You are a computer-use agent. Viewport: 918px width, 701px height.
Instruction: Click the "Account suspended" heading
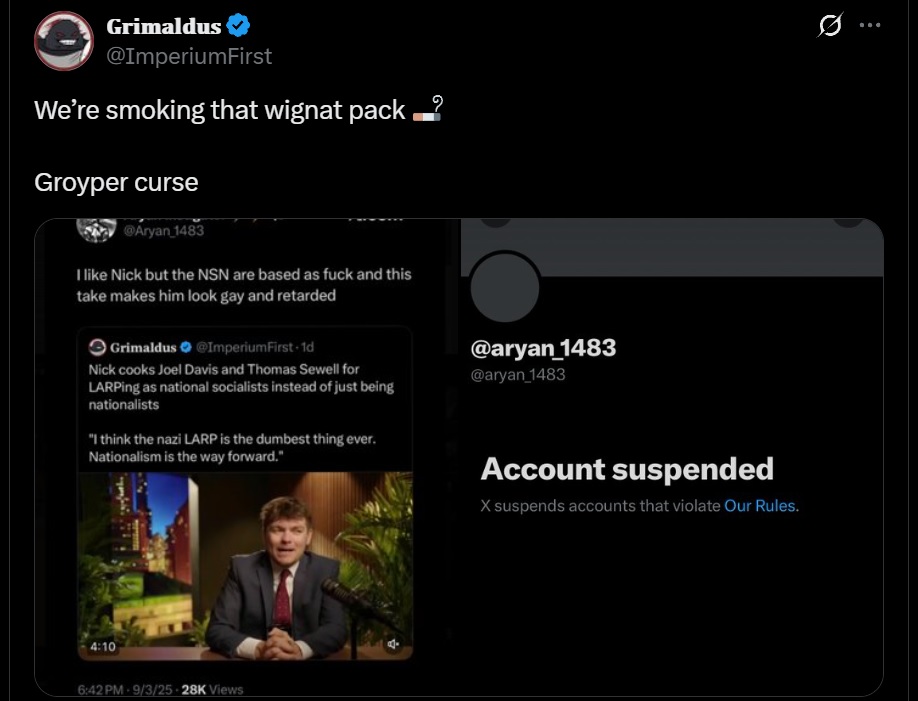(x=627, y=469)
